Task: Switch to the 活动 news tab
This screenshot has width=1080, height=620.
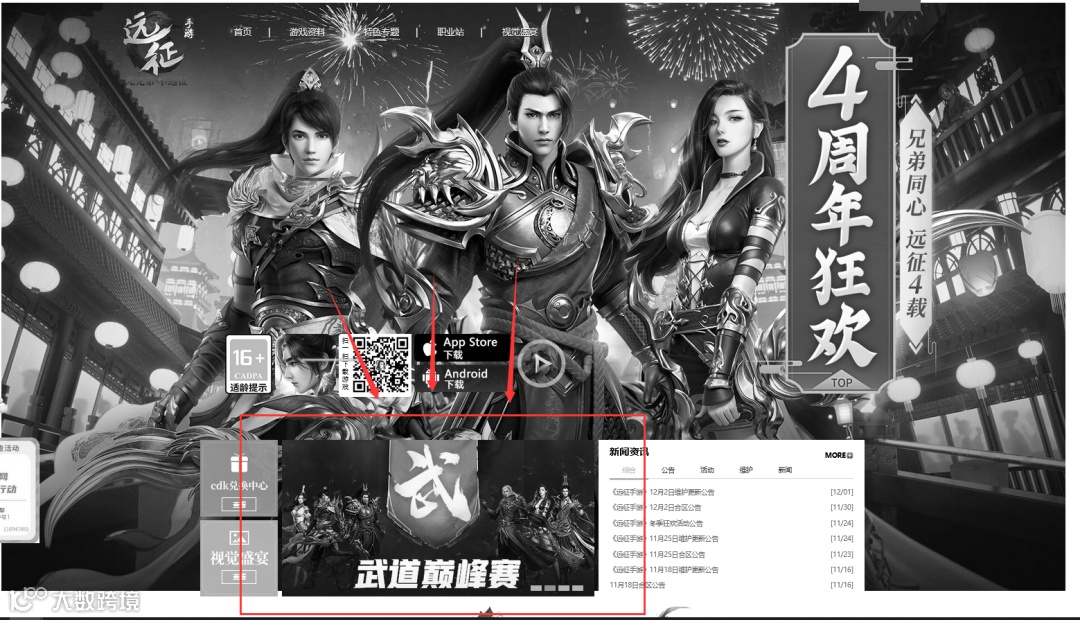Action: [707, 470]
